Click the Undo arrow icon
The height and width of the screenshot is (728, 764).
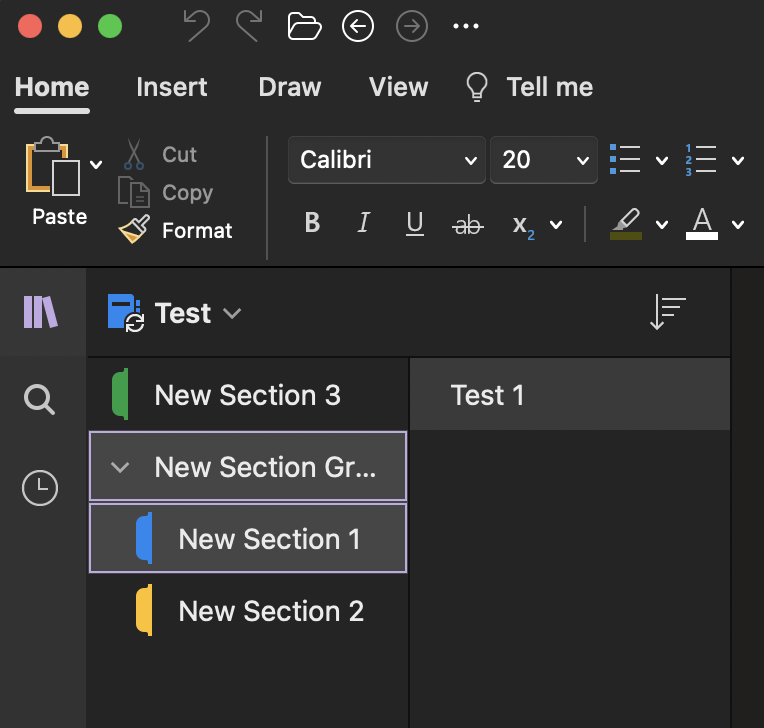[x=197, y=26]
